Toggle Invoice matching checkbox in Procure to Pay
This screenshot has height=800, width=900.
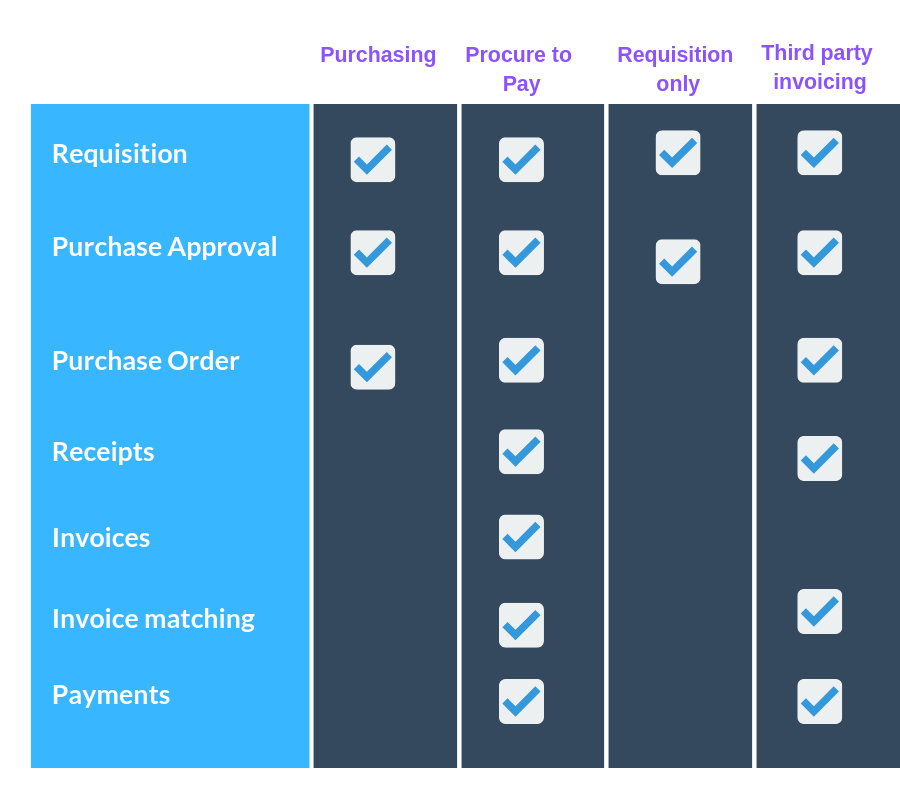[x=521, y=625]
